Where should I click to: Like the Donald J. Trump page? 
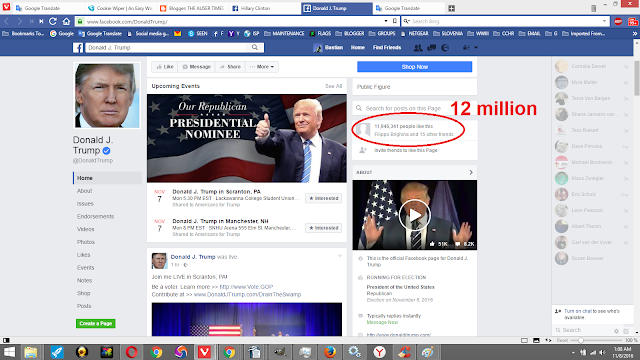point(165,67)
